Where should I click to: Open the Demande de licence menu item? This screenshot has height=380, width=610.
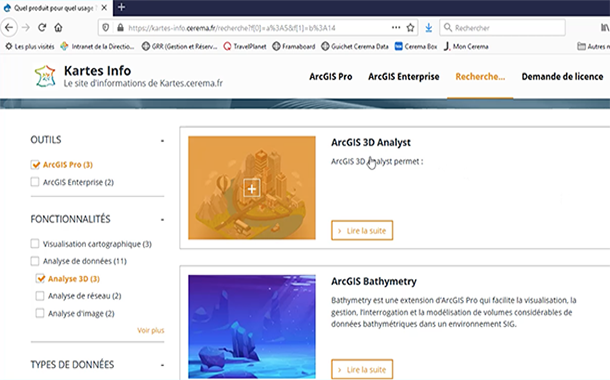pos(562,77)
